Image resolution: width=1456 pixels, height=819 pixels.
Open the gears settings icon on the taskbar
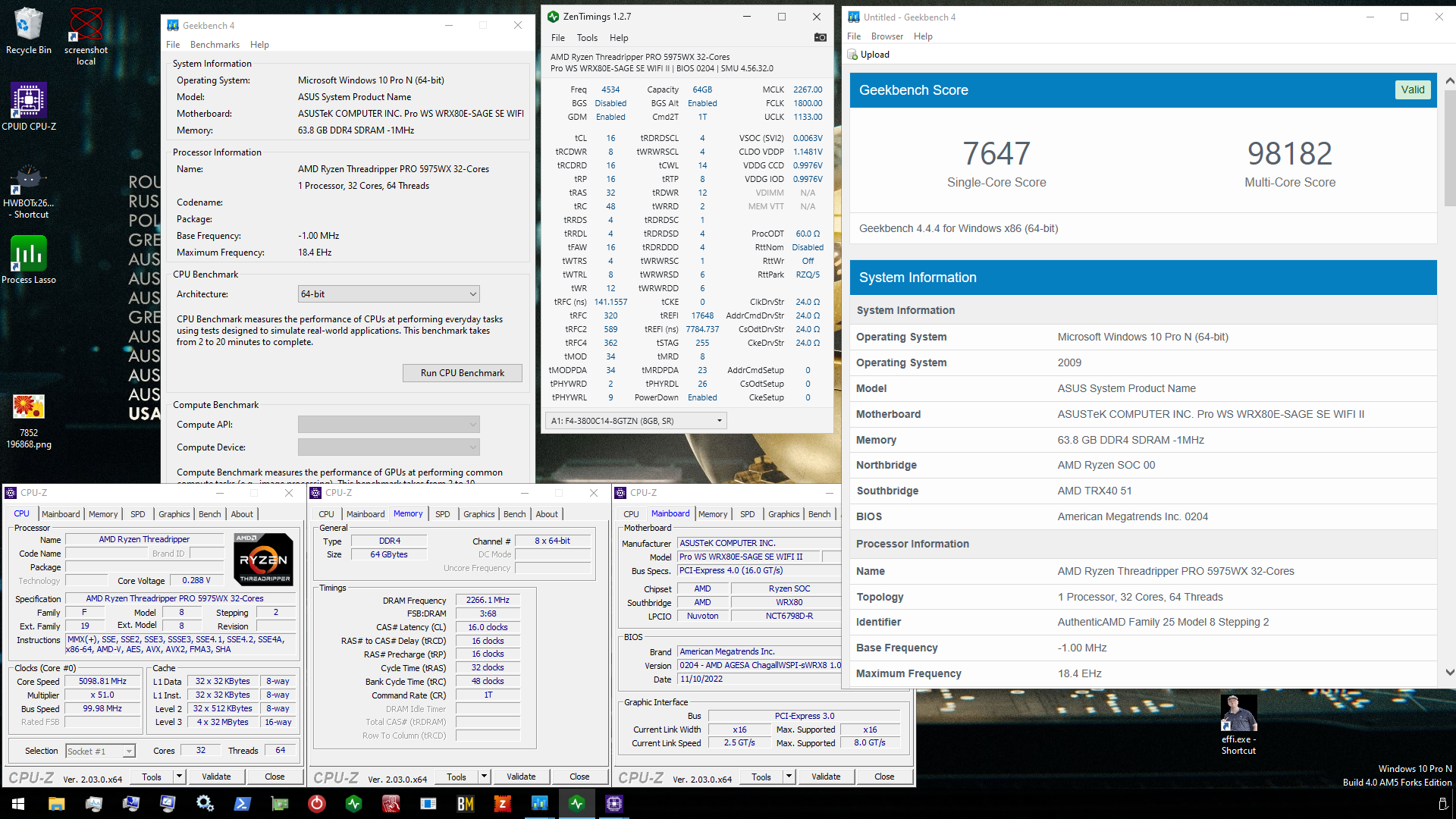tap(205, 804)
